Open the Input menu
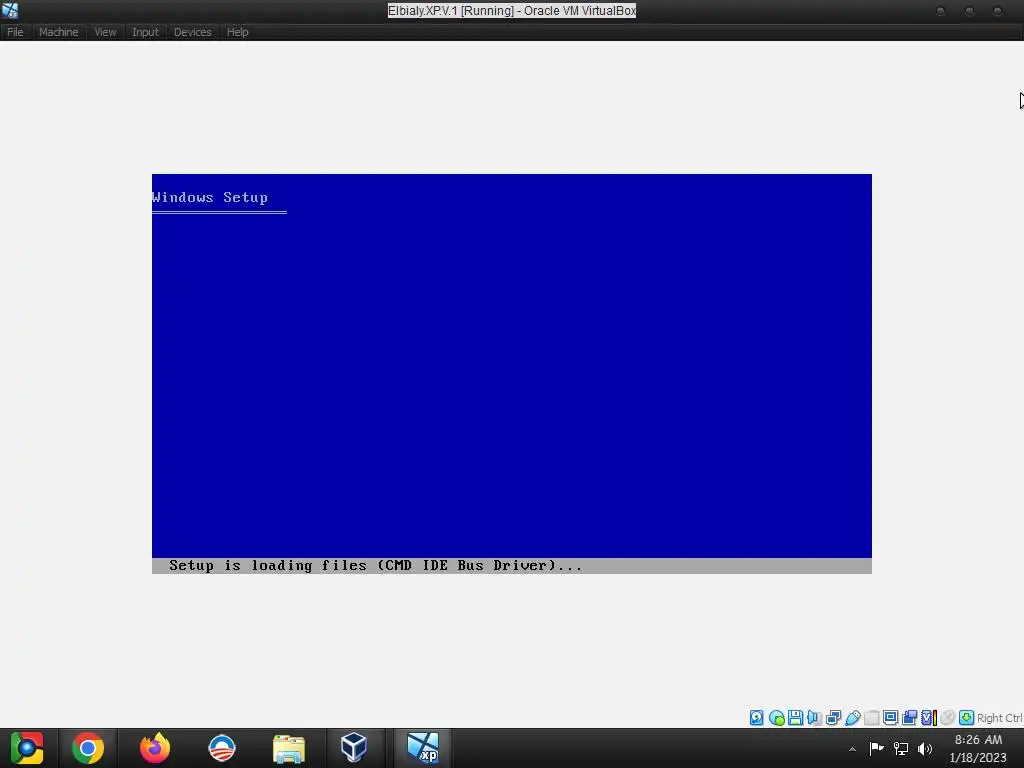This screenshot has width=1024, height=768. pyautogui.click(x=145, y=32)
